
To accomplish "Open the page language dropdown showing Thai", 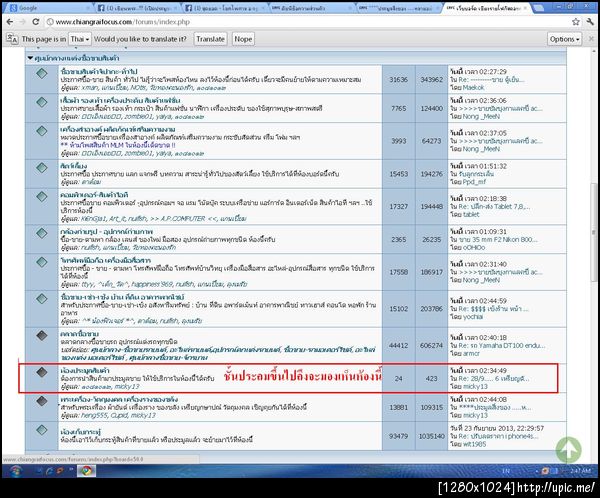I will click(x=80, y=39).
